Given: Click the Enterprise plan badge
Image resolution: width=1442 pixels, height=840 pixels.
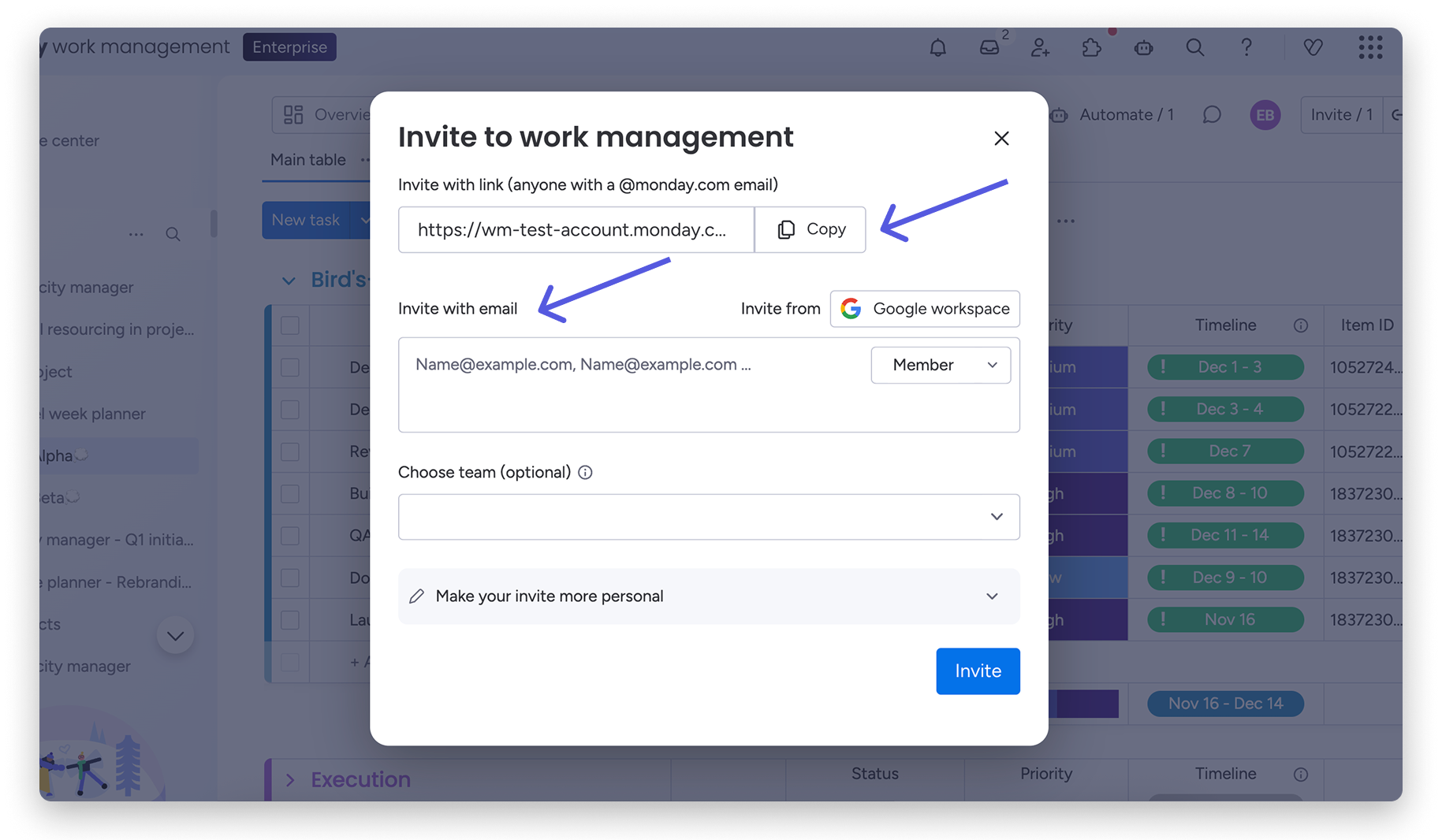Looking at the screenshot, I should click(x=289, y=47).
